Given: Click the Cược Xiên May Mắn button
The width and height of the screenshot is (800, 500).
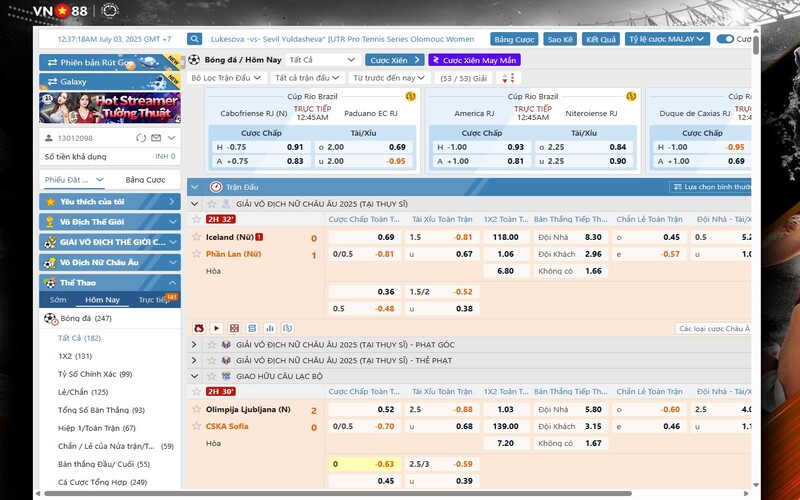Looking at the screenshot, I should [474, 60].
